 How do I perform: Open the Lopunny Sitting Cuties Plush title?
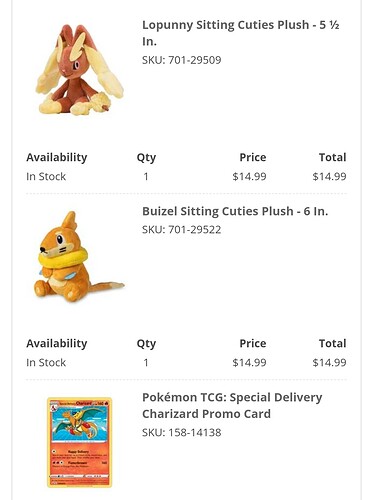(241, 33)
